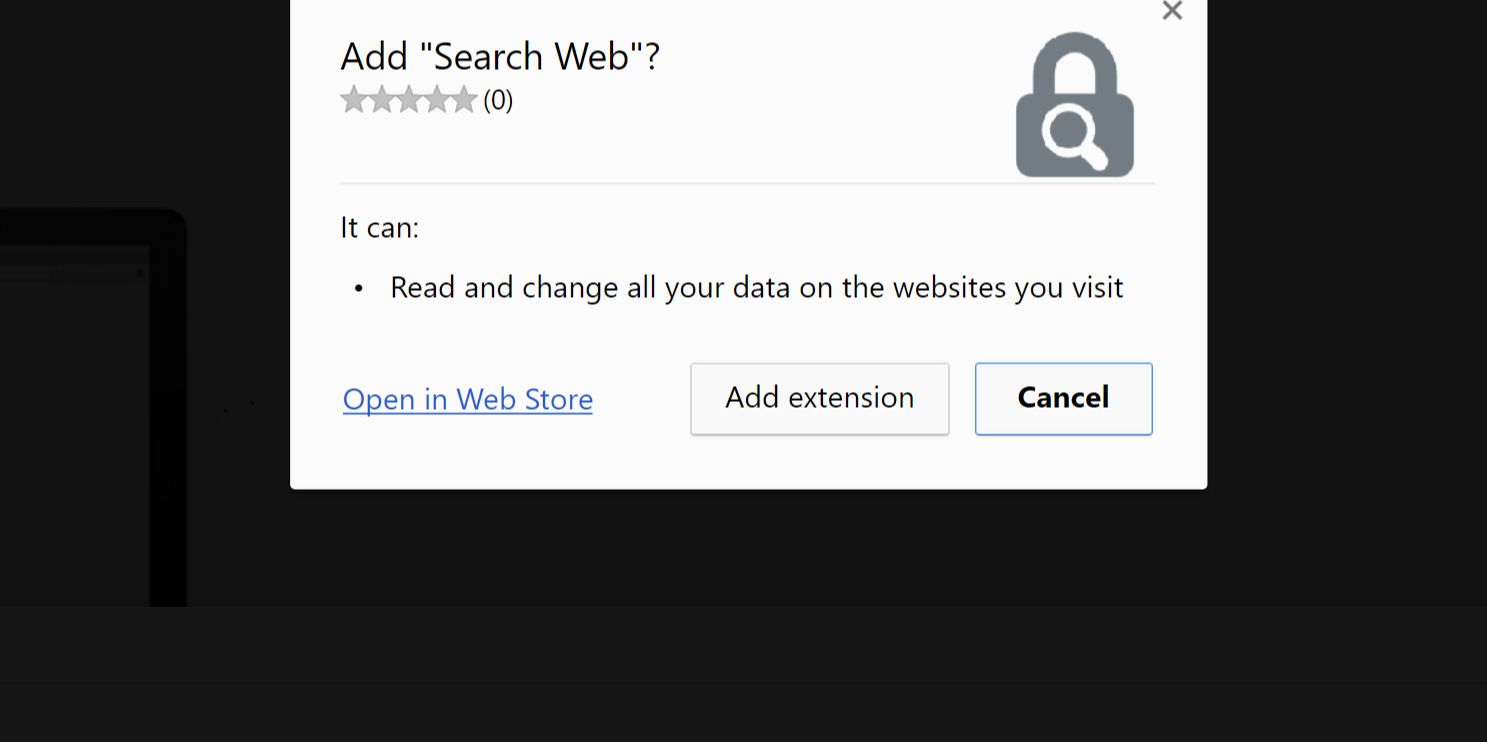Image resolution: width=1487 pixels, height=742 pixels.
Task: Open the extension in Web Store
Action: click(x=467, y=400)
